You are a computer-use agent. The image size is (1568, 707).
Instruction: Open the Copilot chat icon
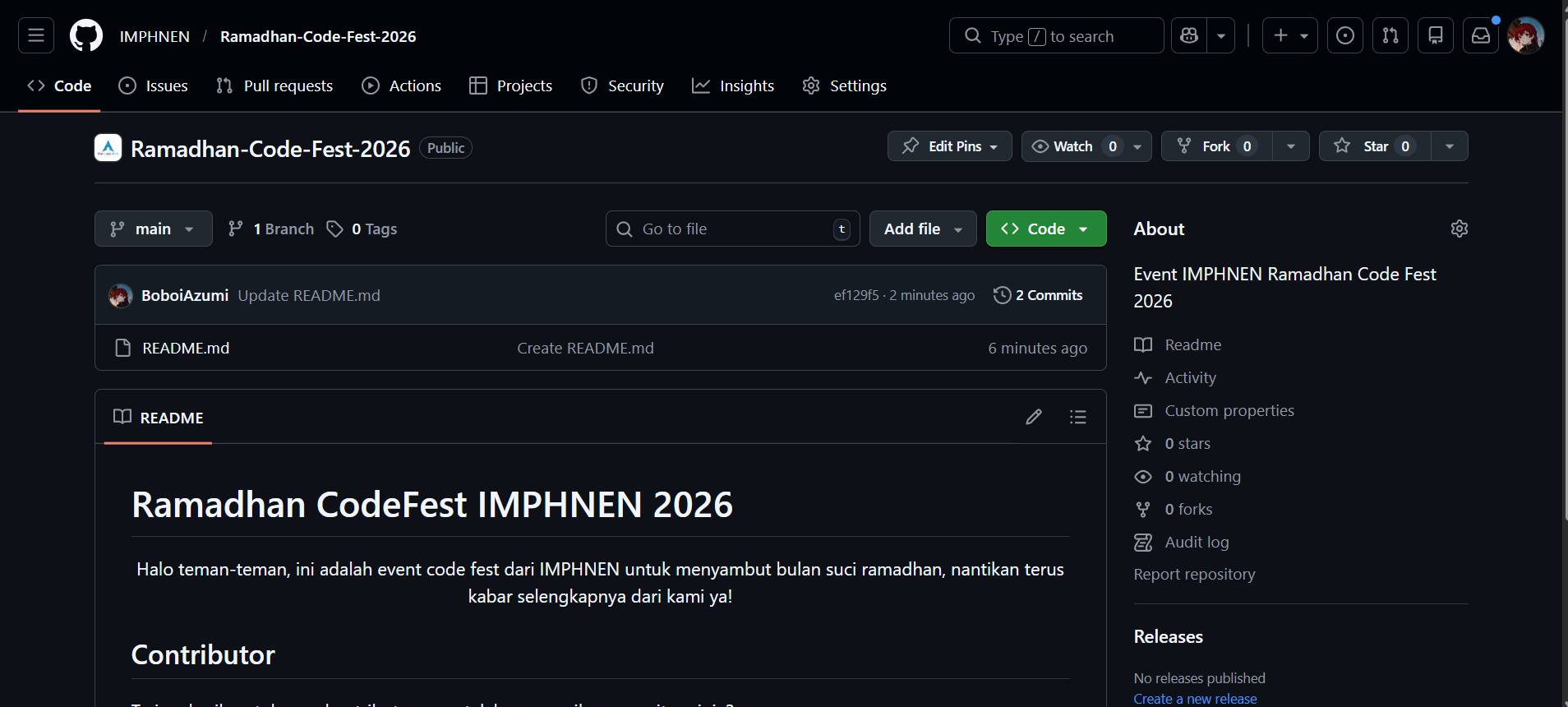[x=1189, y=35]
